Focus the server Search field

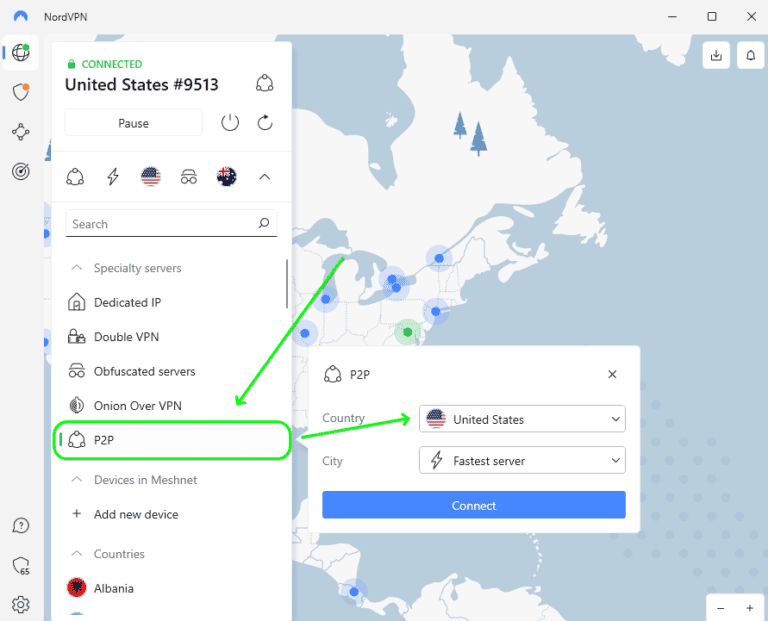pyautogui.click(x=171, y=223)
